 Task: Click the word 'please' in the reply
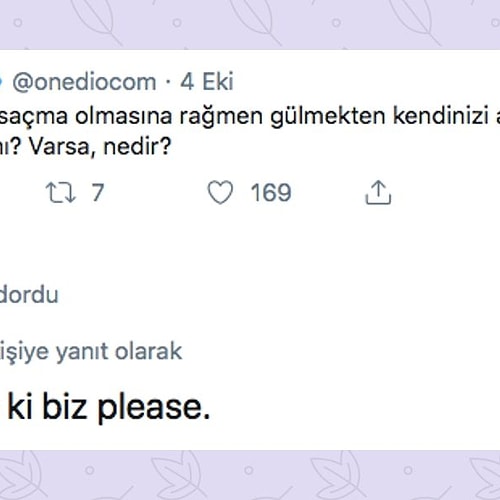coord(150,409)
